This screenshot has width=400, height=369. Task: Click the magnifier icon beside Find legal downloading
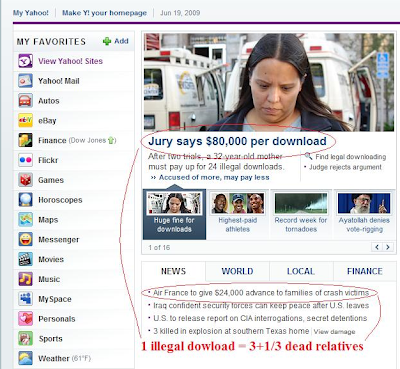click(309, 156)
